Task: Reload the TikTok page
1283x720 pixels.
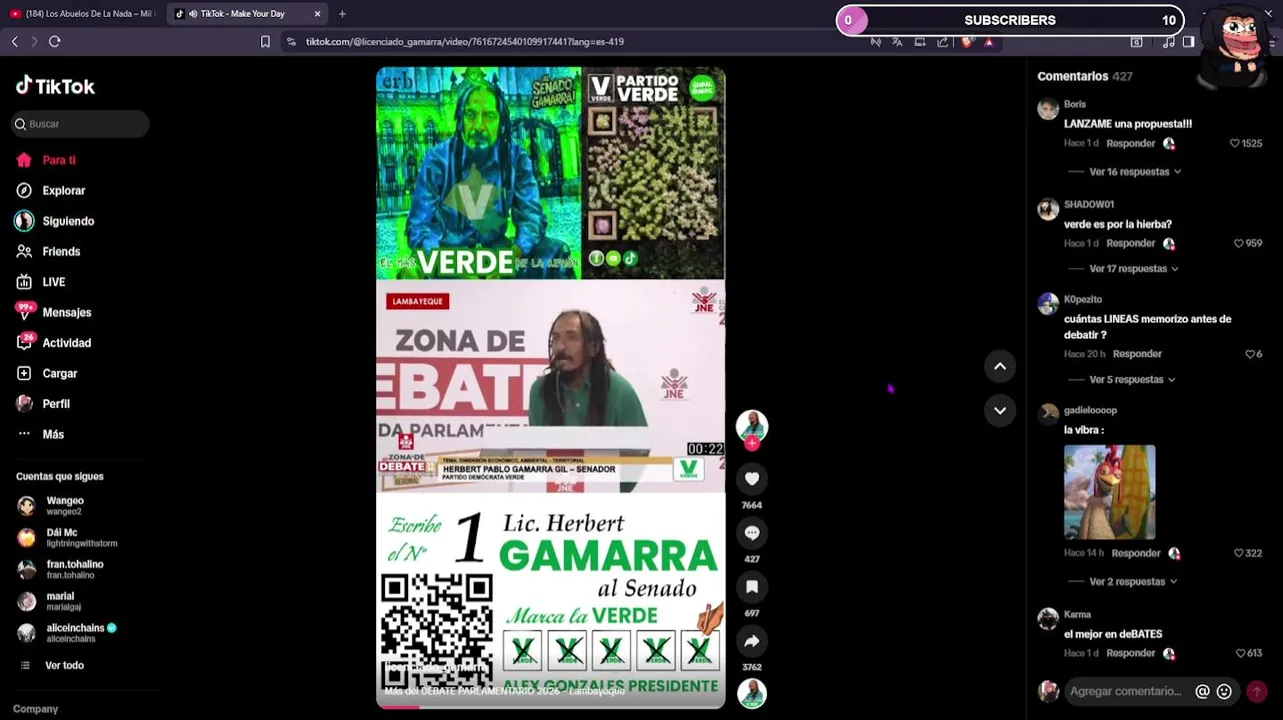Action: [55, 42]
